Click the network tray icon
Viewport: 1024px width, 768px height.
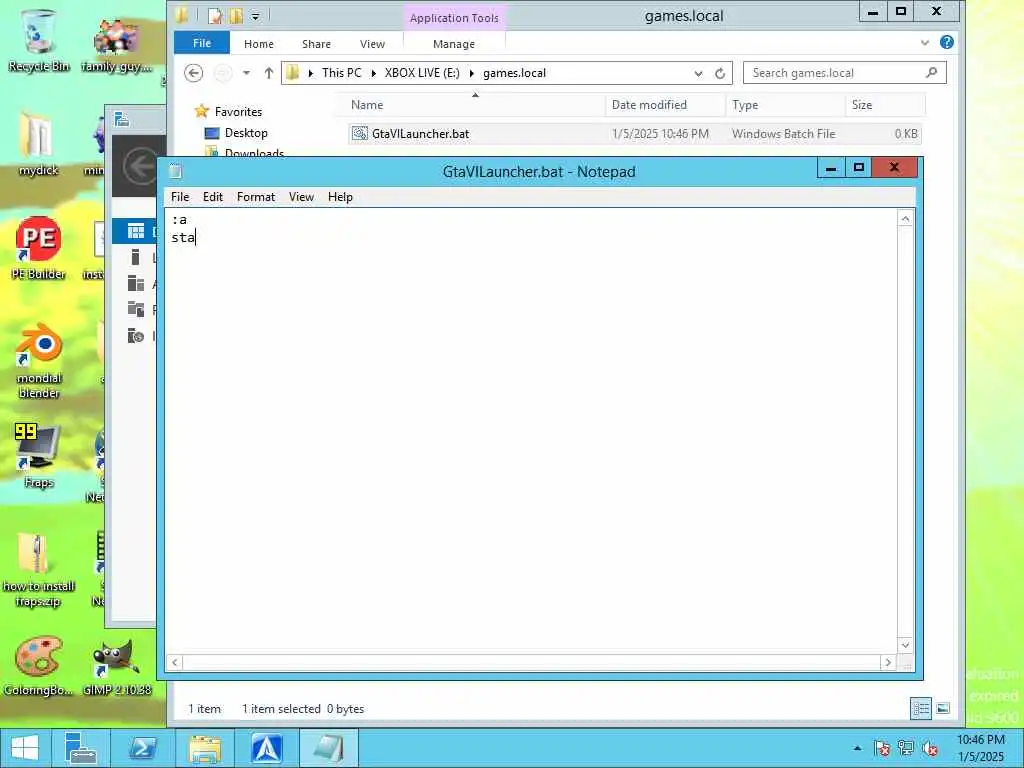906,748
